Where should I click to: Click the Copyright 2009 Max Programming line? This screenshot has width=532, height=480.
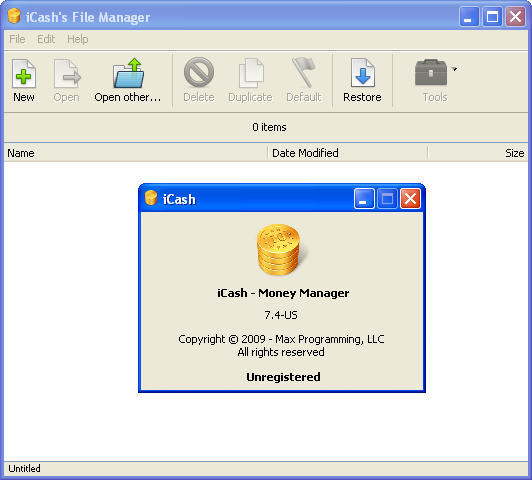281,339
